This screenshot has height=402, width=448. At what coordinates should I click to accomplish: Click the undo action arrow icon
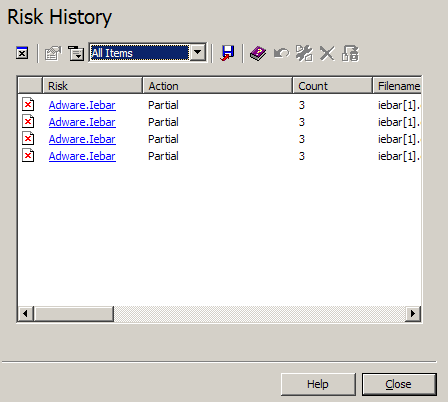(281, 53)
